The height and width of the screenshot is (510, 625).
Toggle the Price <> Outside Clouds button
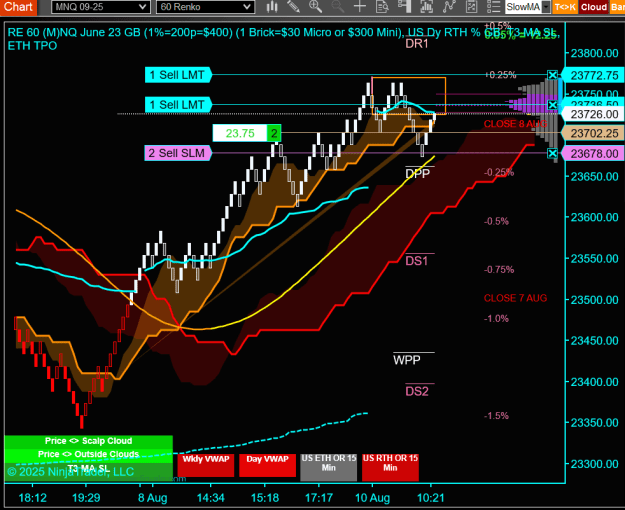coord(88,454)
